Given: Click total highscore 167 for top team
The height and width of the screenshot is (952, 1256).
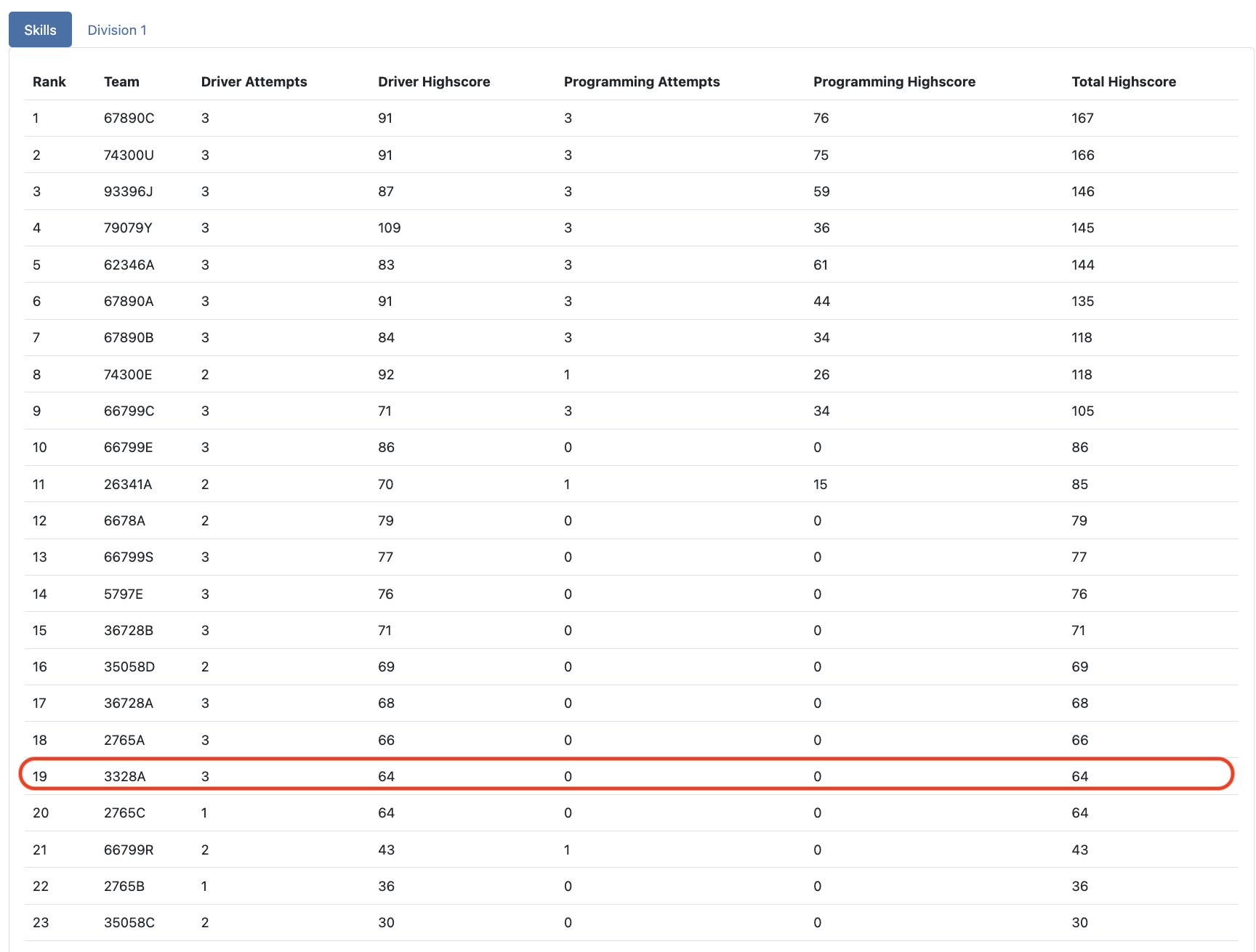Looking at the screenshot, I should 1082,118.
